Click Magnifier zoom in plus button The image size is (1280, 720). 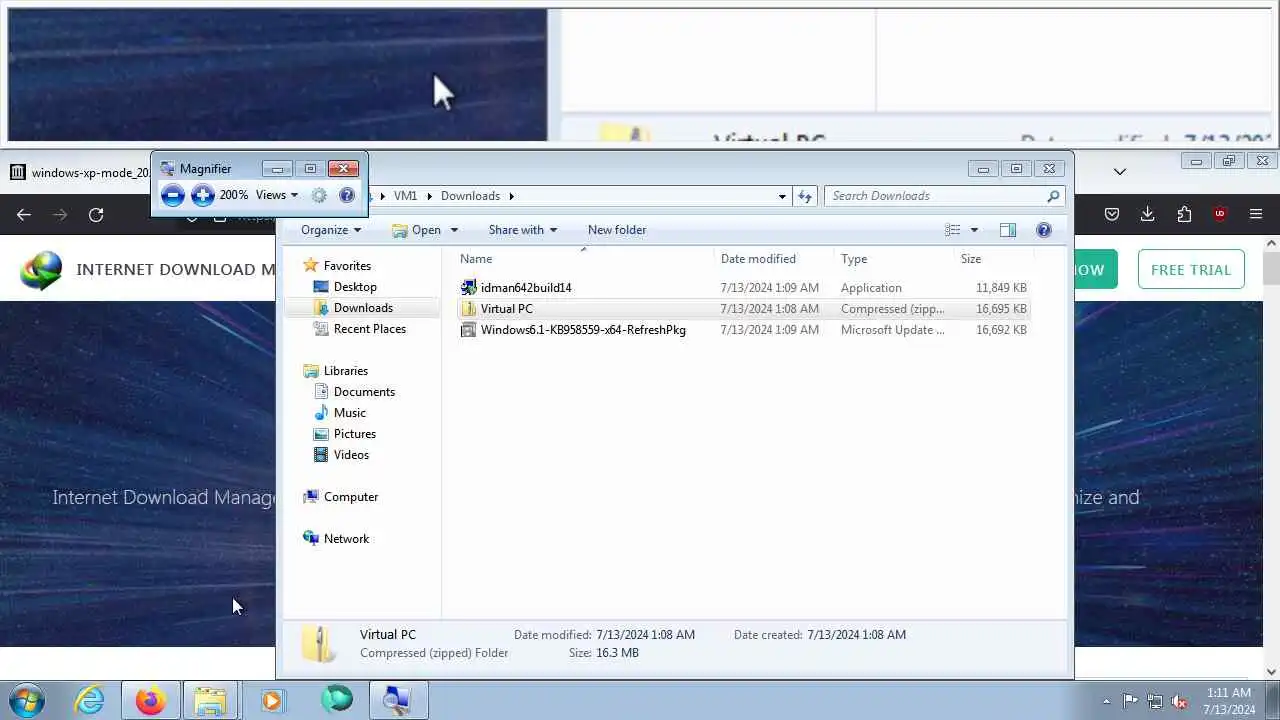pos(203,195)
